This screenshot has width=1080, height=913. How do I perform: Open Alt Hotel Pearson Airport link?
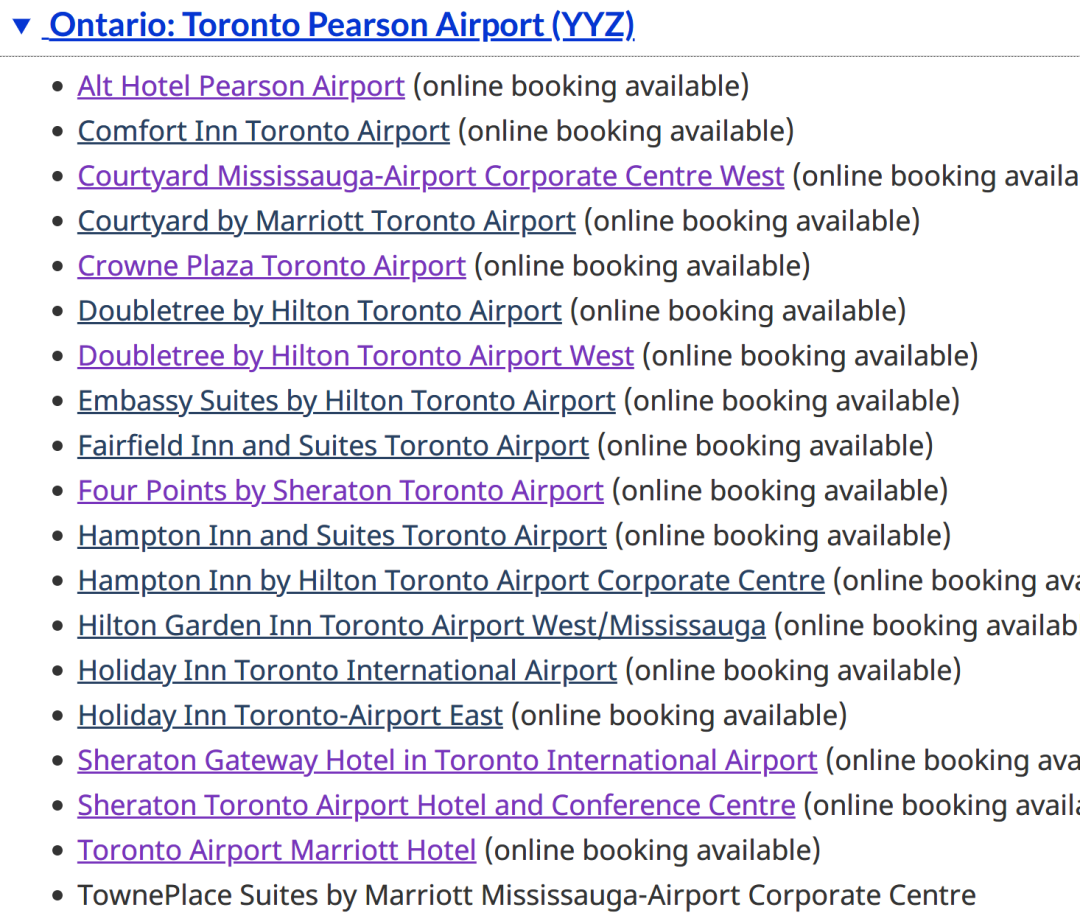tap(241, 87)
